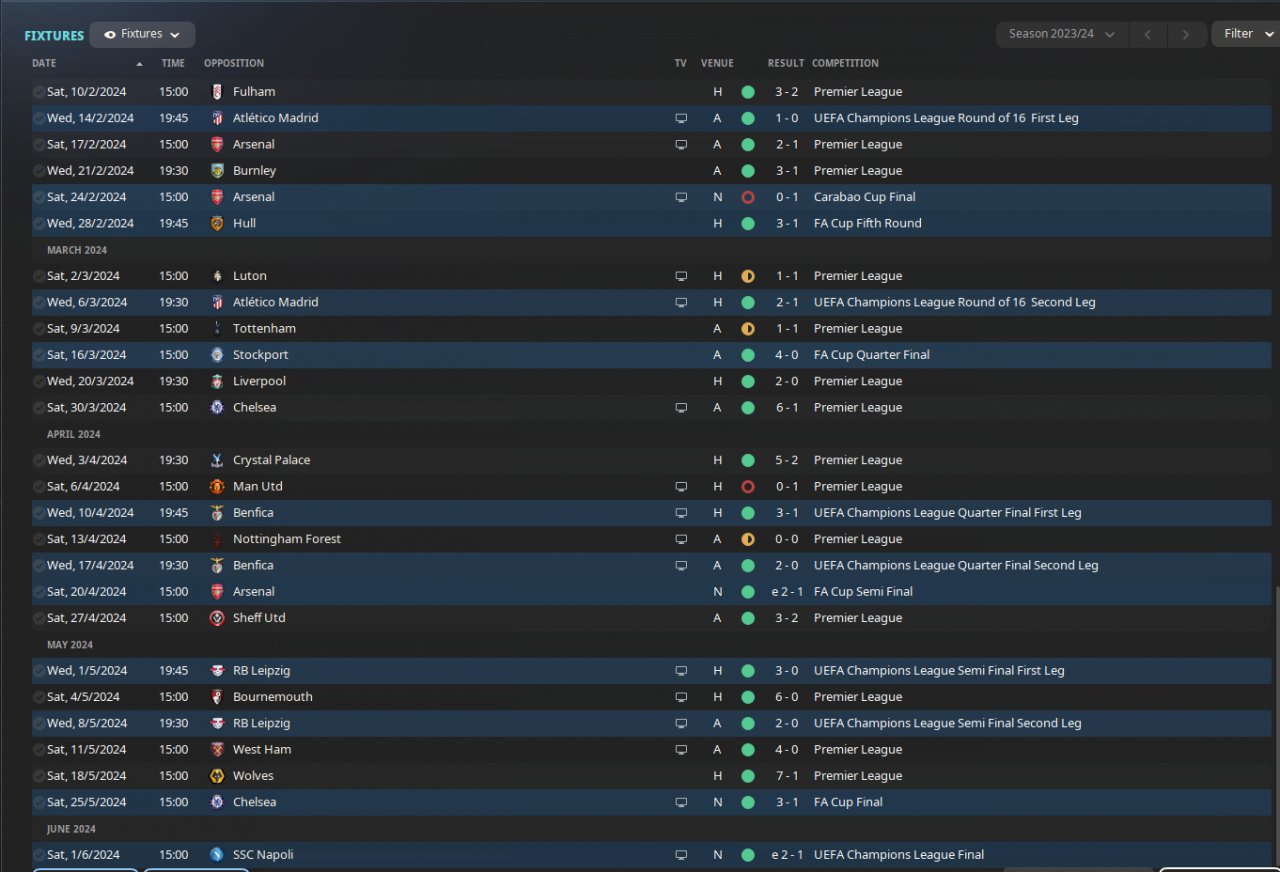Expand the Filter dropdown
The width and height of the screenshot is (1280, 872).
tap(1245, 34)
